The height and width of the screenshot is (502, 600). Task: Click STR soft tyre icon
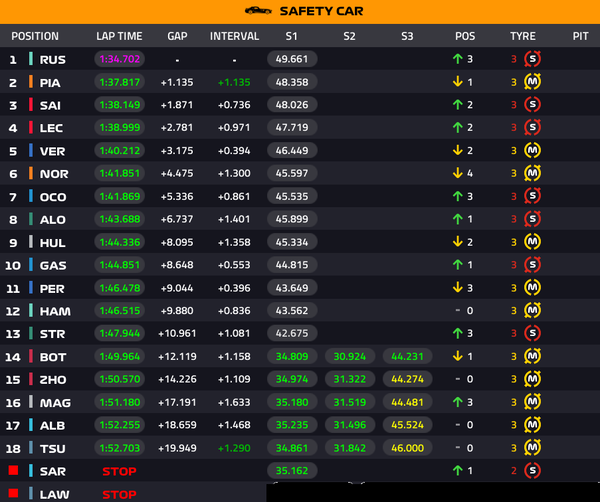click(532, 333)
